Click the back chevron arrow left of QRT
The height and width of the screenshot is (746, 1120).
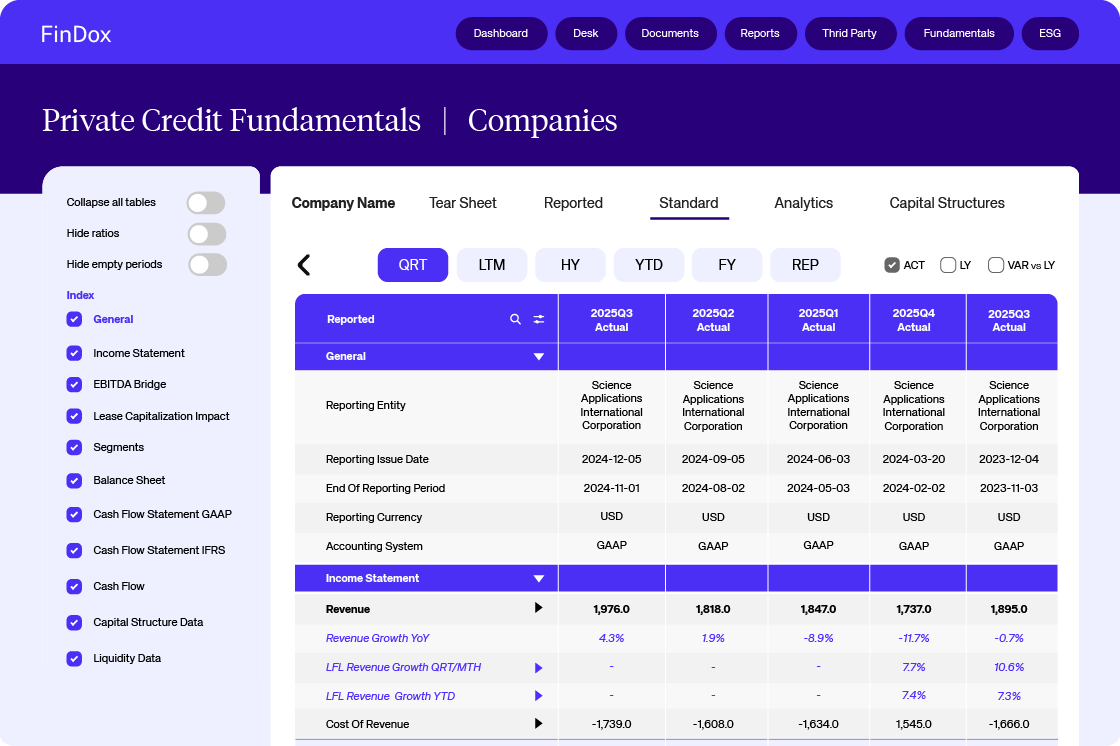[x=304, y=265]
